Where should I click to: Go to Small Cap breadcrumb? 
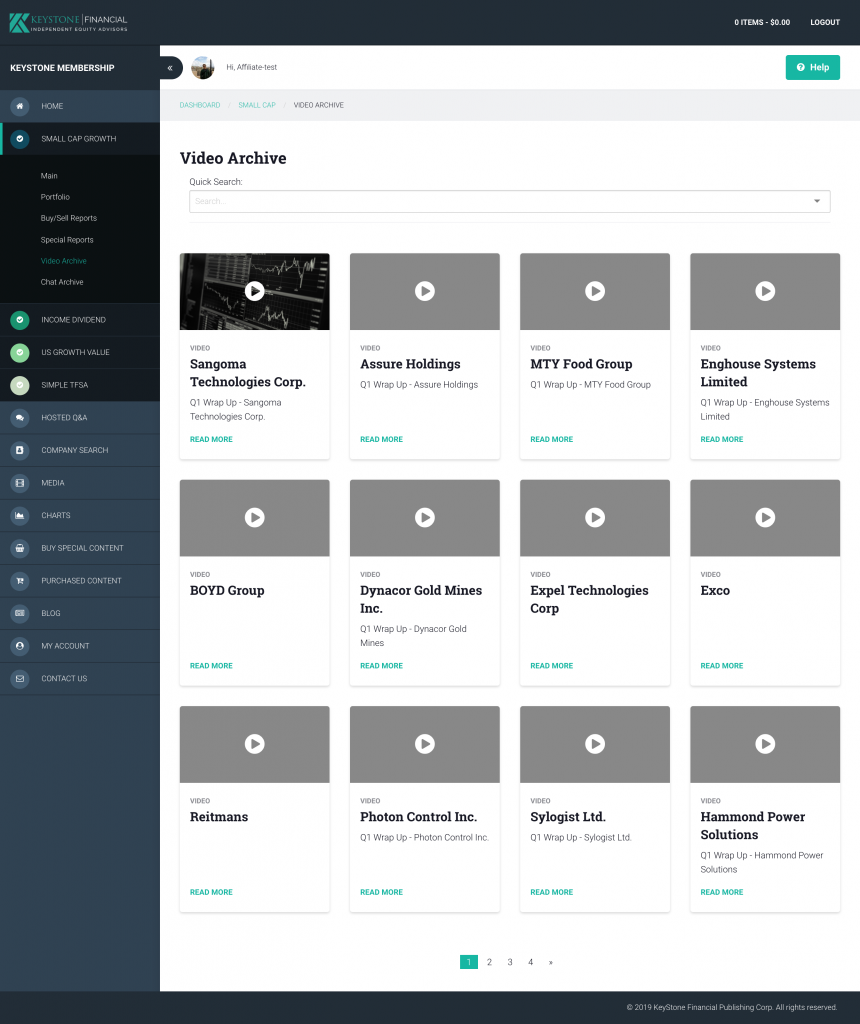[x=257, y=105]
